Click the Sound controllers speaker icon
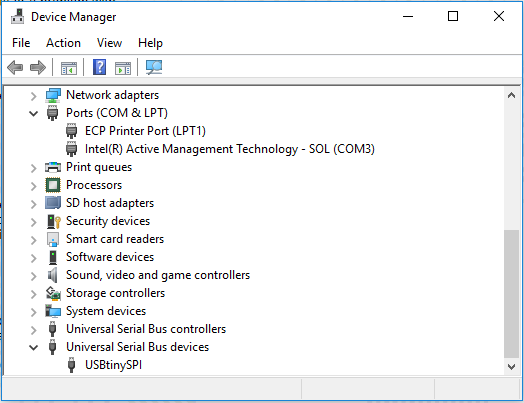The width and height of the screenshot is (524, 403). pyautogui.click(x=52, y=275)
